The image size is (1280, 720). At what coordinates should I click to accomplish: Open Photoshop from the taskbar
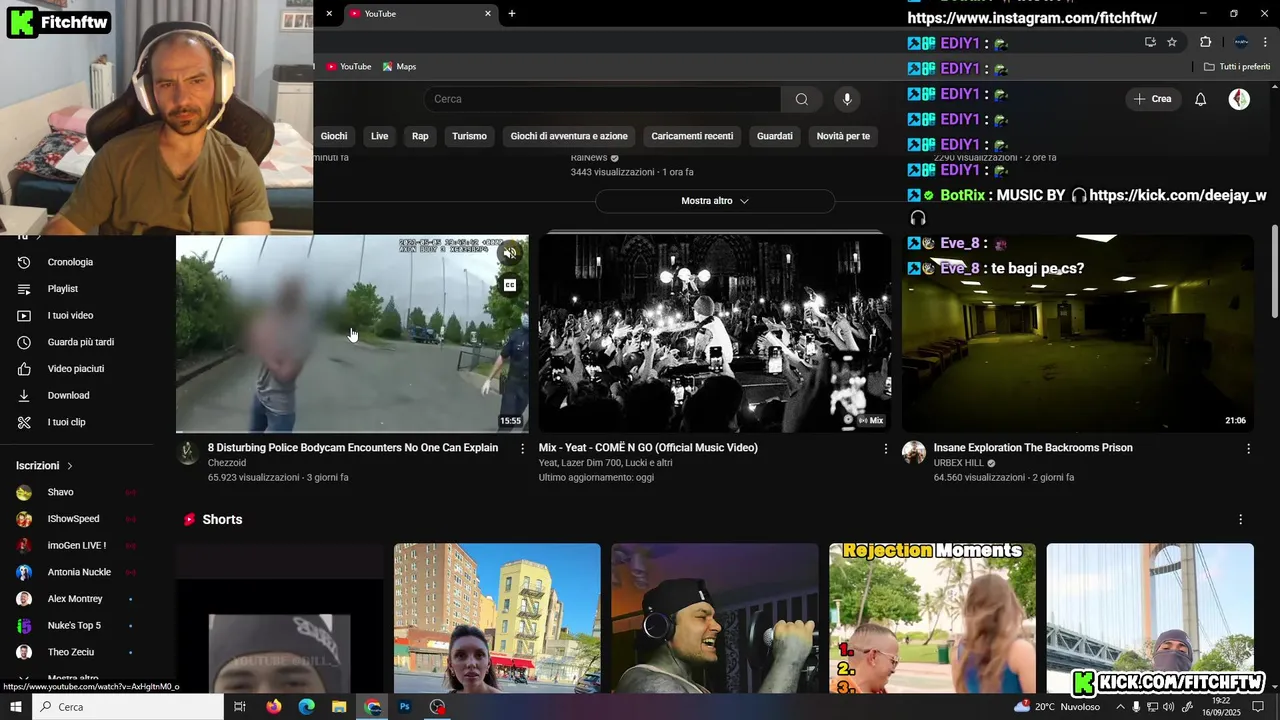[x=405, y=707]
